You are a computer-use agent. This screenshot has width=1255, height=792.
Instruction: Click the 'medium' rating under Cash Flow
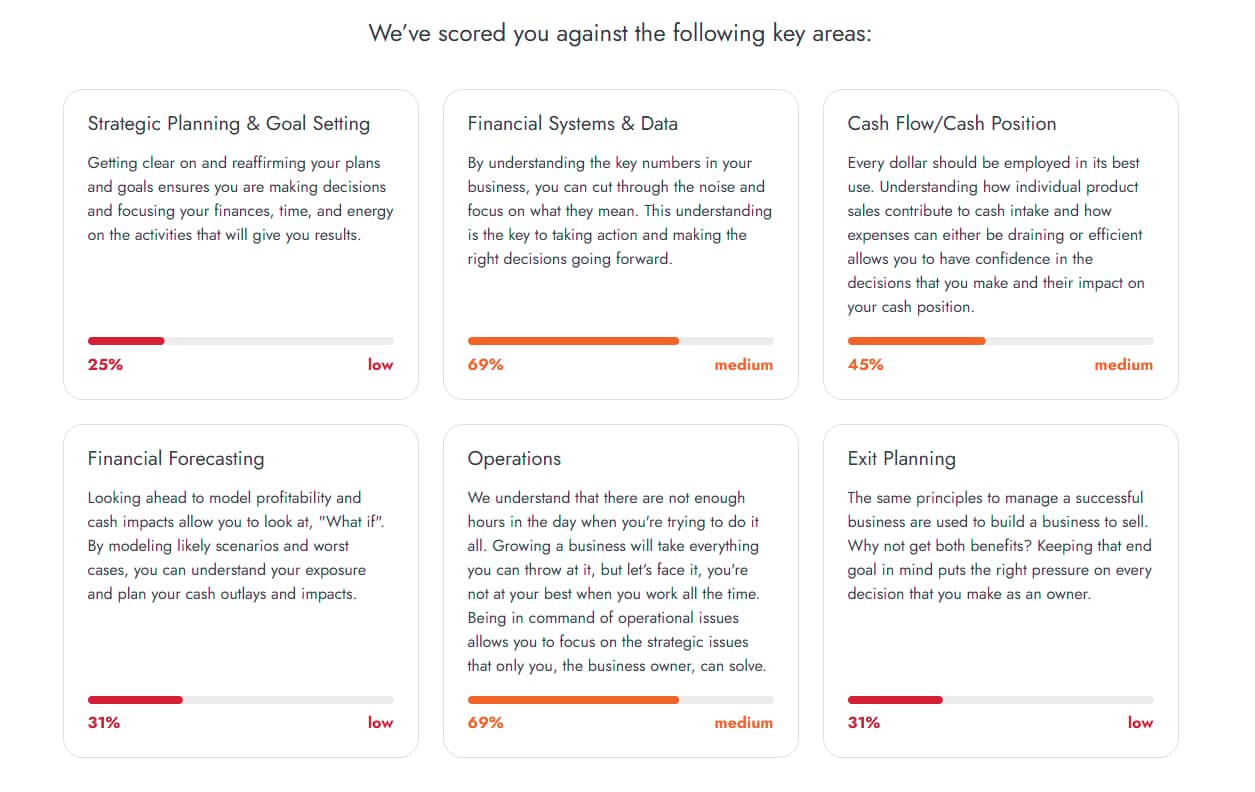pos(1124,365)
